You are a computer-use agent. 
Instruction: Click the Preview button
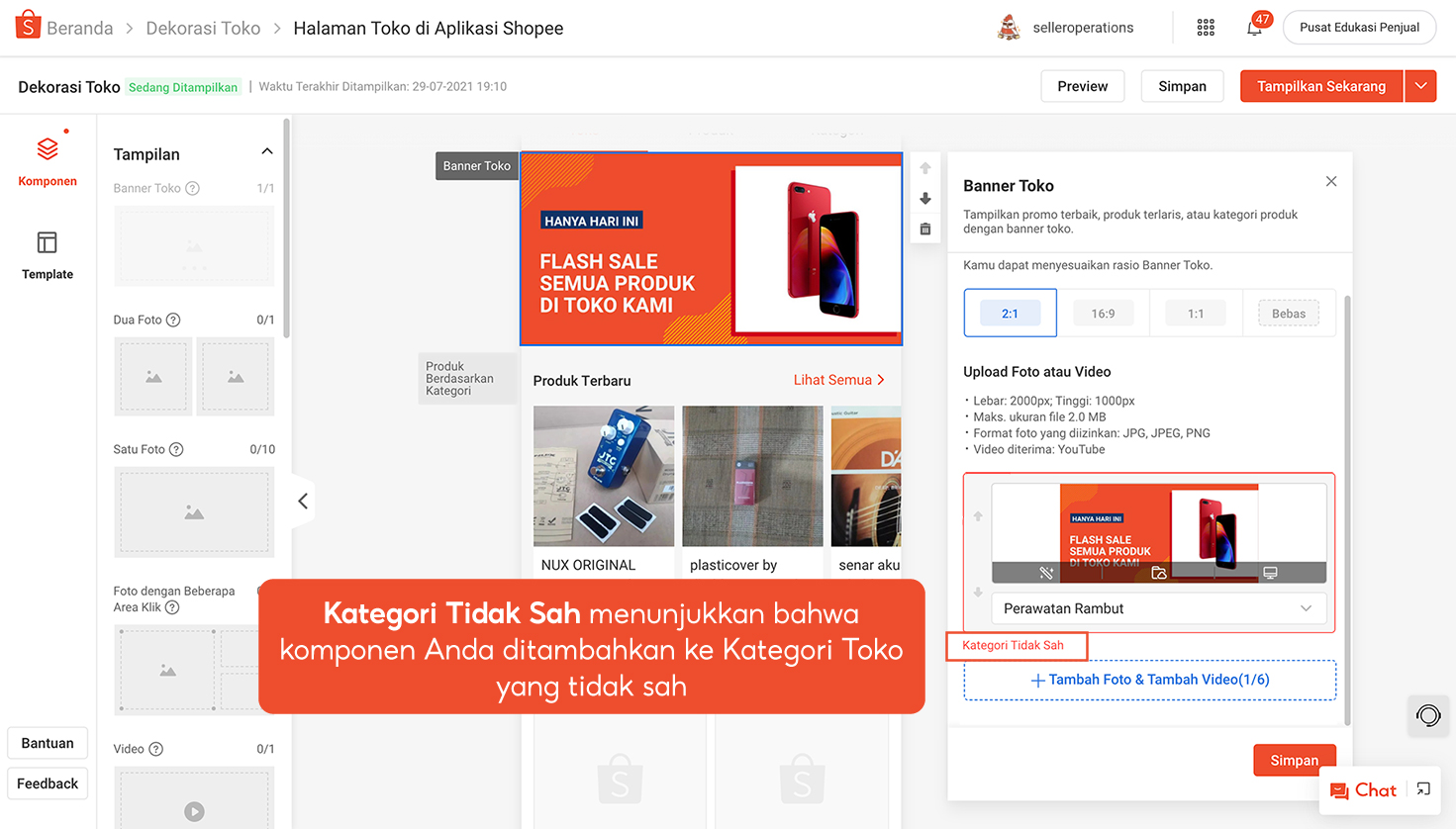(x=1082, y=86)
